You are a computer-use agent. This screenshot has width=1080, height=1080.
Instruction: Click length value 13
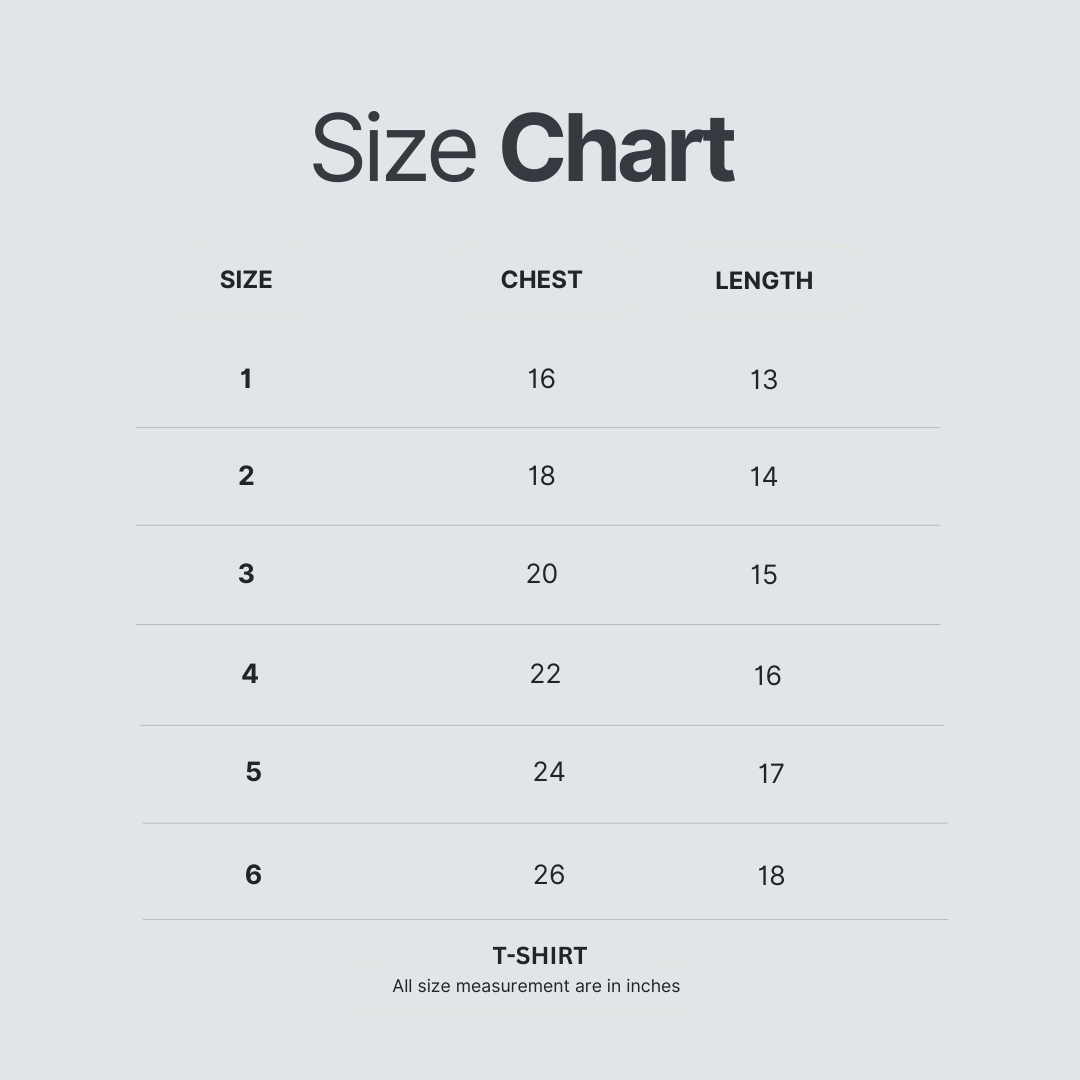764,380
